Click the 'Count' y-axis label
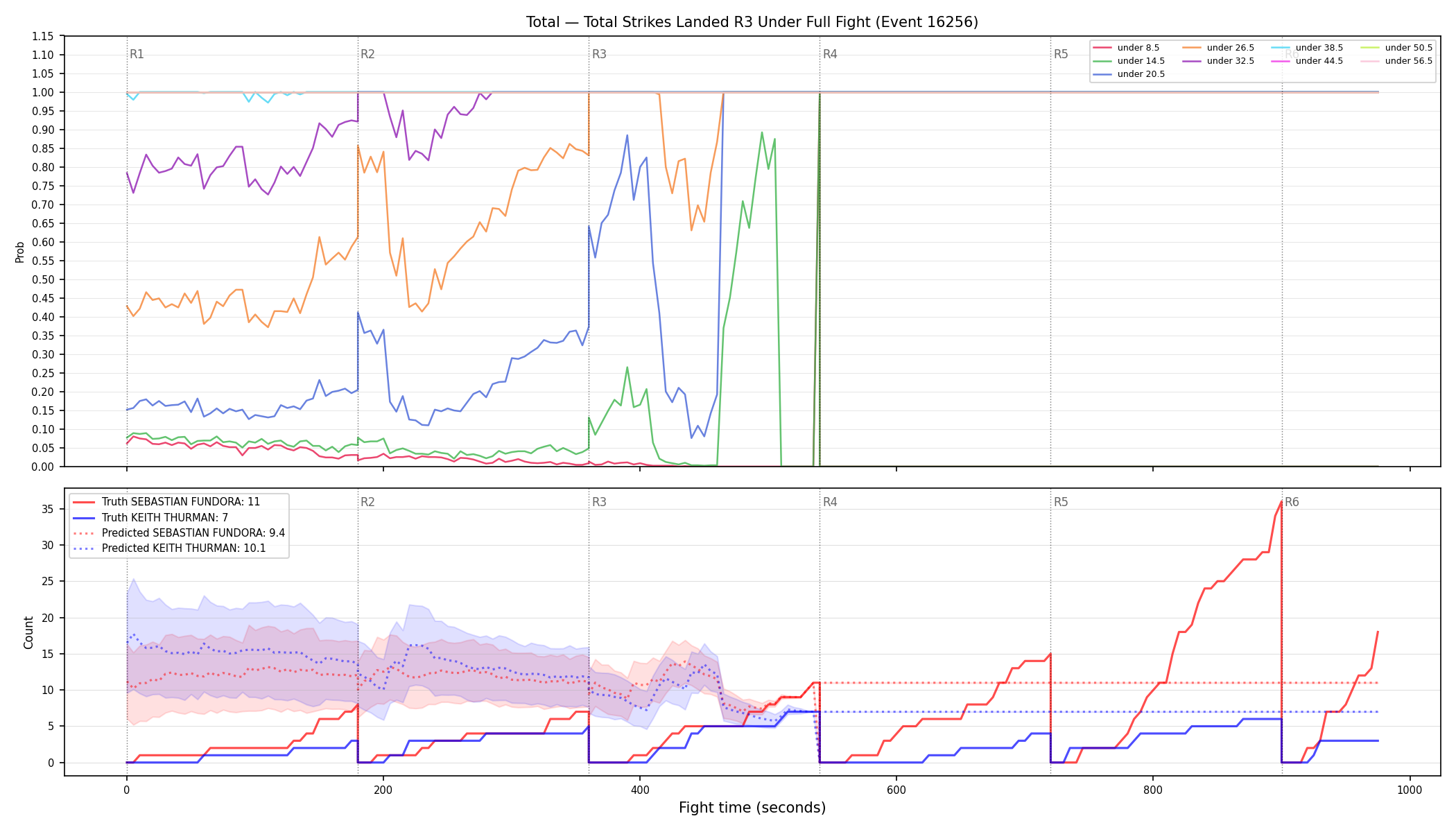 (x=28, y=632)
